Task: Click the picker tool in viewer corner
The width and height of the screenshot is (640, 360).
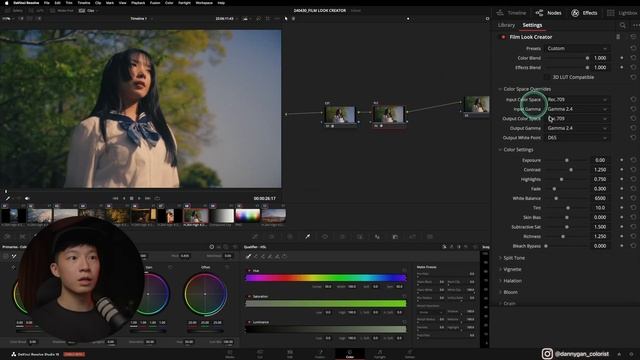Action: pos(8,198)
